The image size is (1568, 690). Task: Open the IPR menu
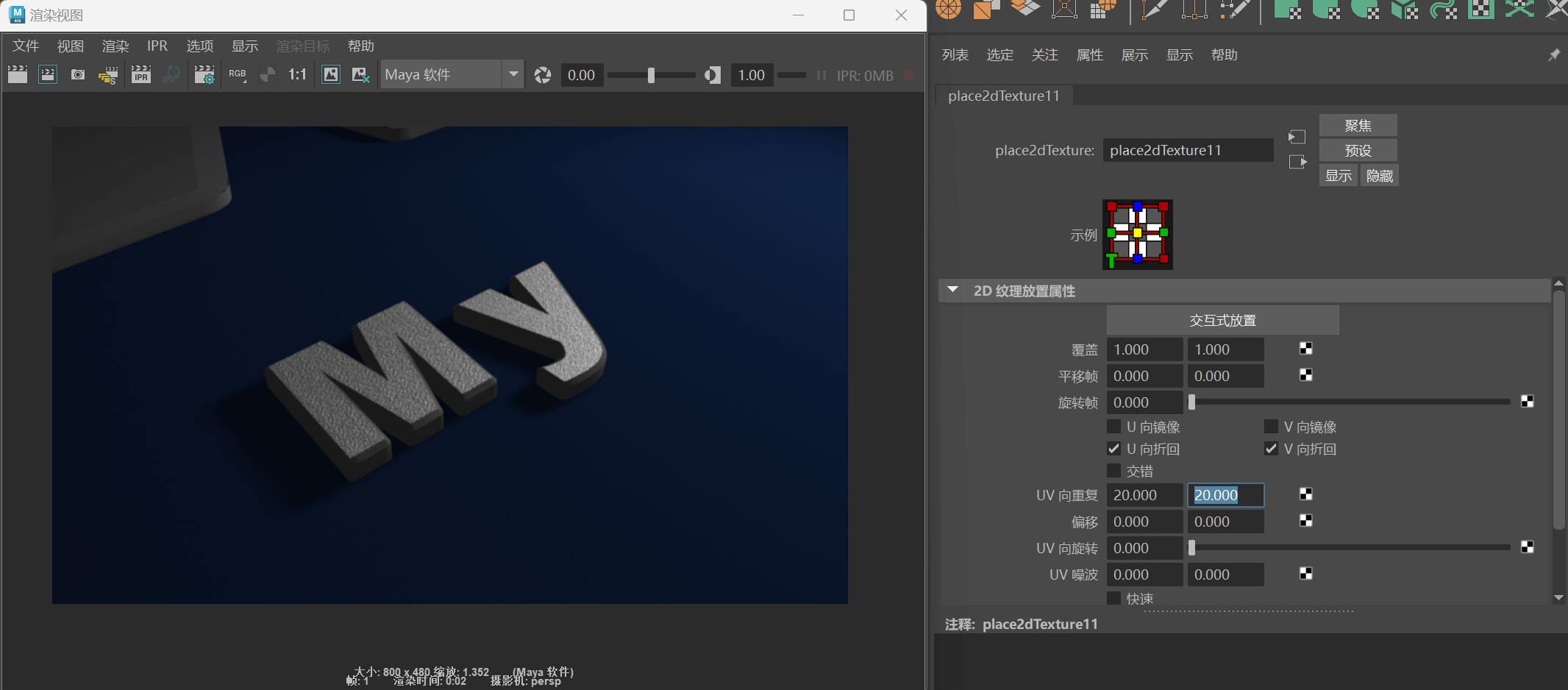pos(157,46)
